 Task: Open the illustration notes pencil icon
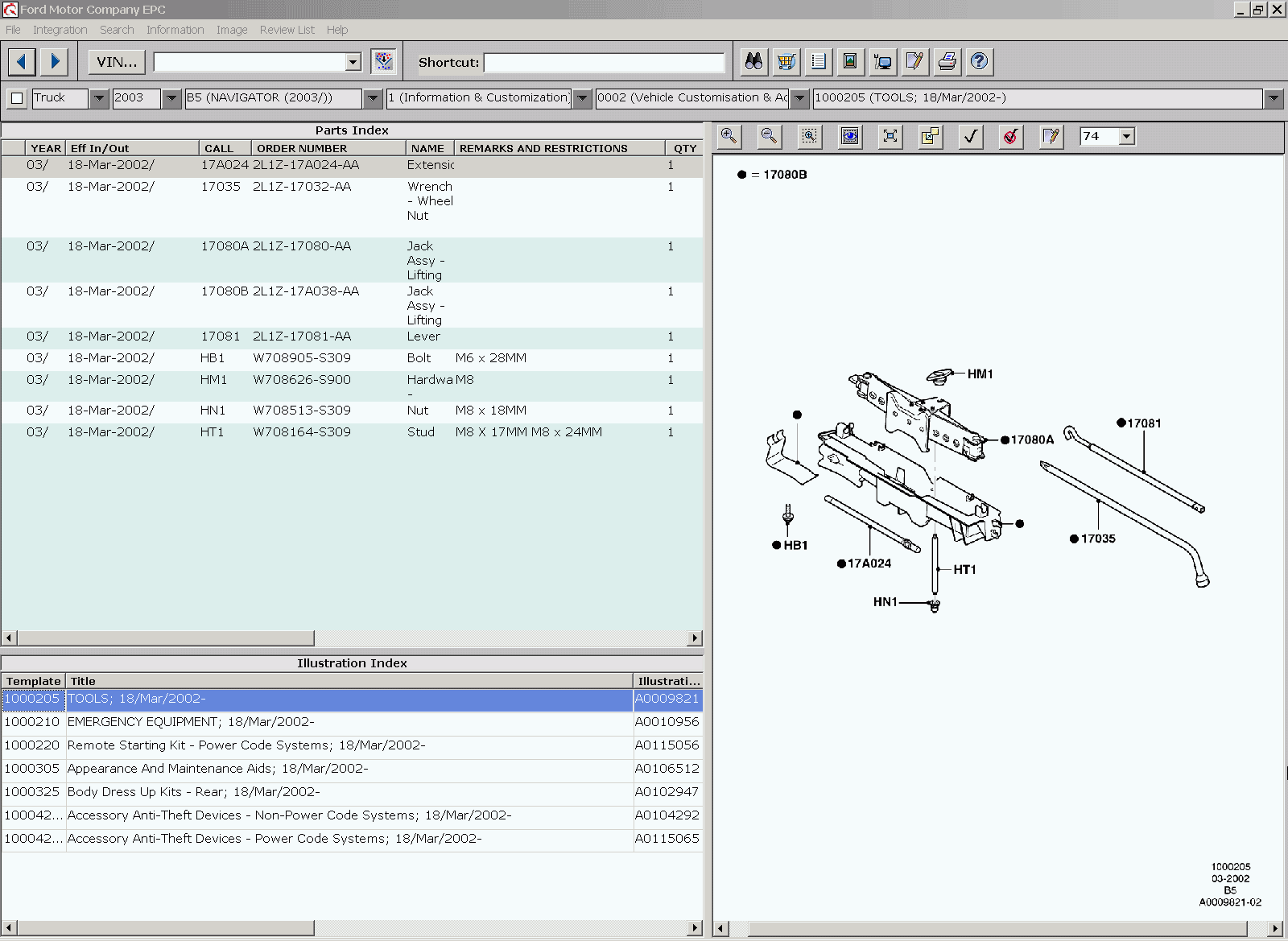point(1051,136)
